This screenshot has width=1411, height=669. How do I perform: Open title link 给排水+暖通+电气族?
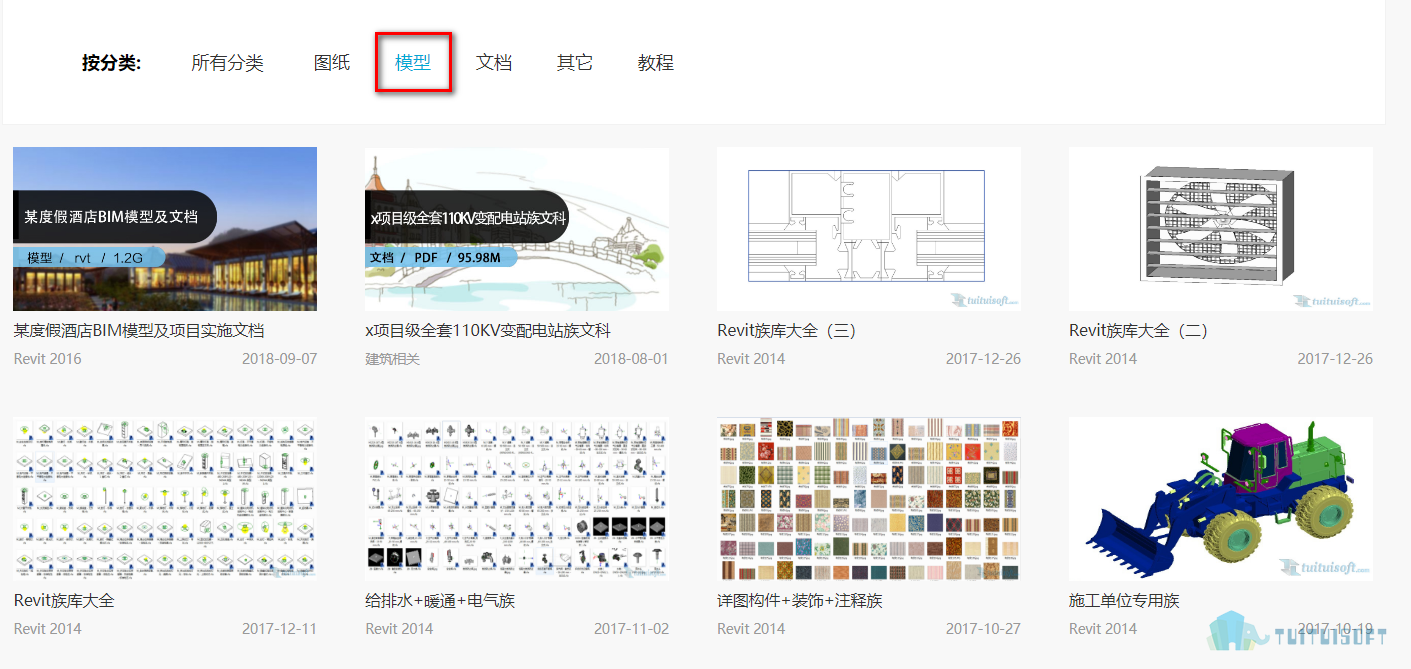pos(440,601)
